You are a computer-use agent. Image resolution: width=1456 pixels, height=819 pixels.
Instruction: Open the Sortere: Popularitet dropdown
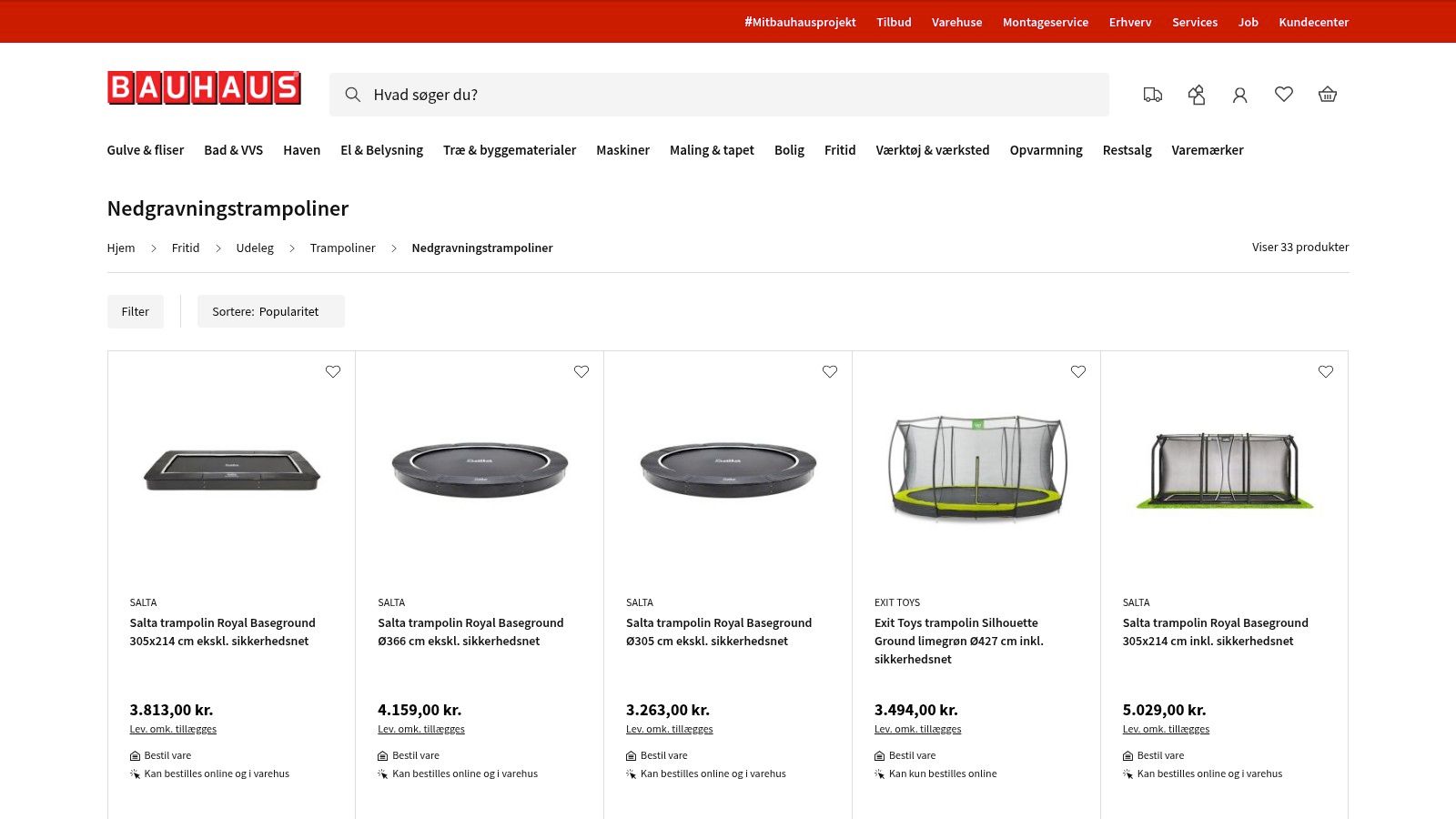coord(271,311)
